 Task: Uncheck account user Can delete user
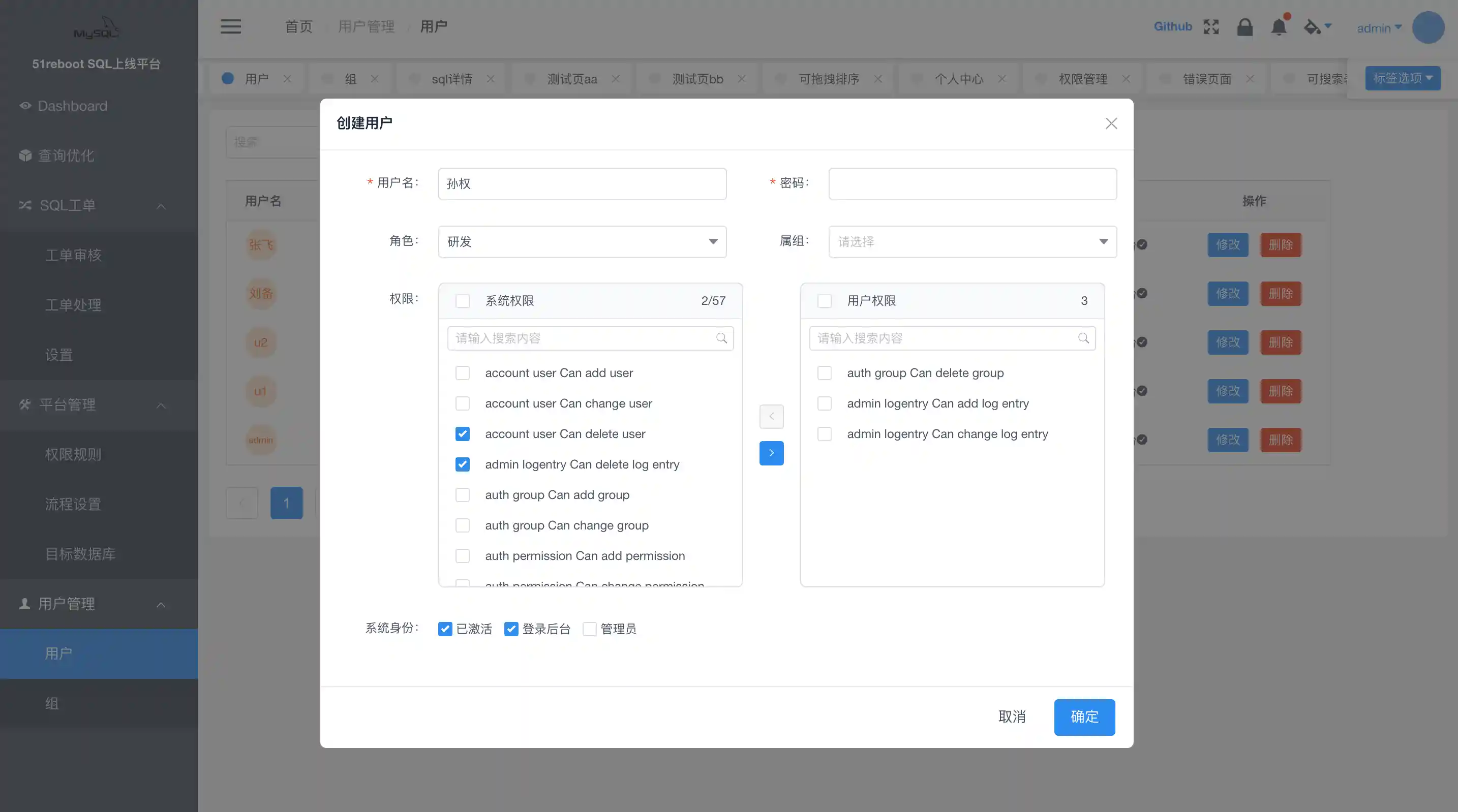(x=463, y=434)
